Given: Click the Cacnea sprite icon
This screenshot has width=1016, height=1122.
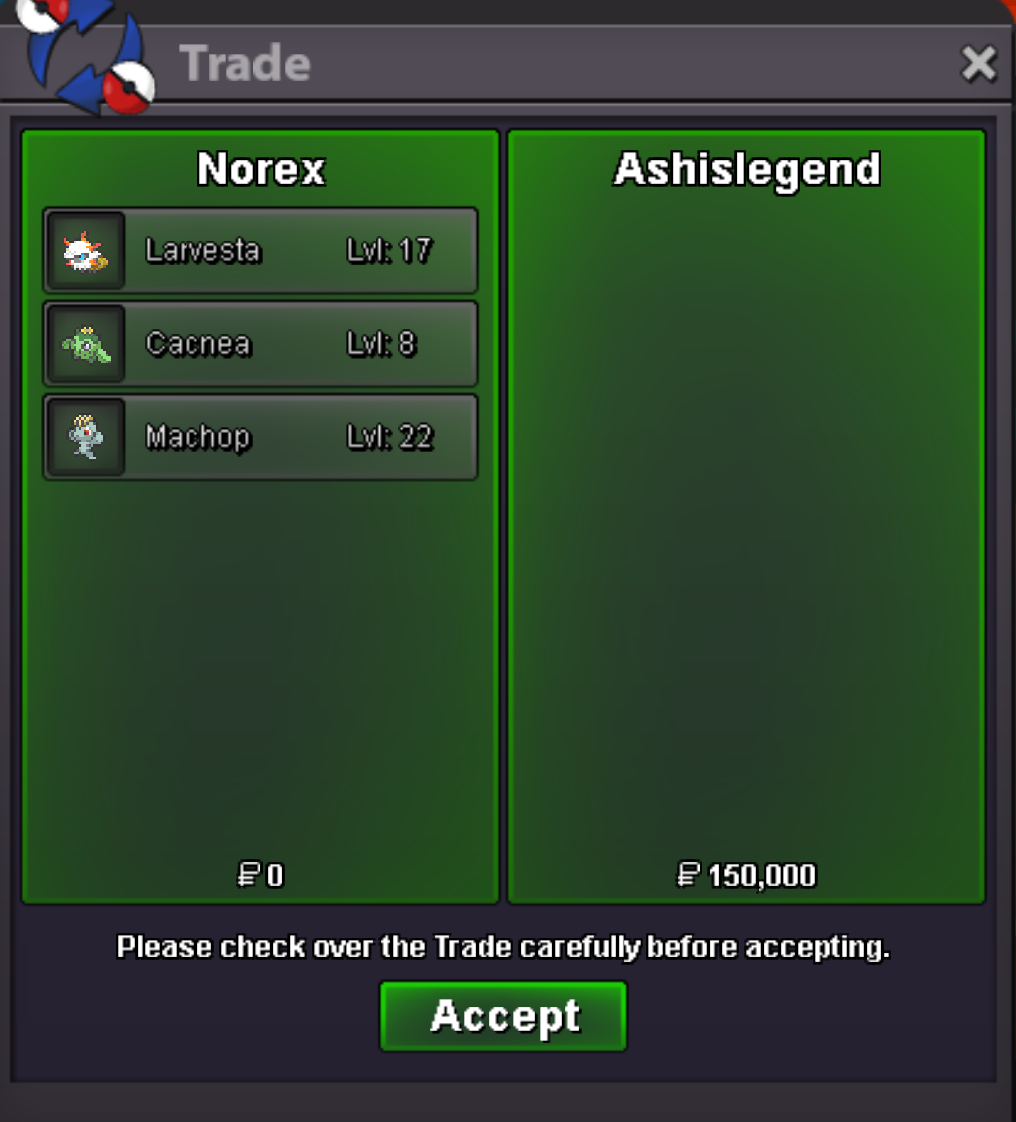Looking at the screenshot, I should coord(86,344).
